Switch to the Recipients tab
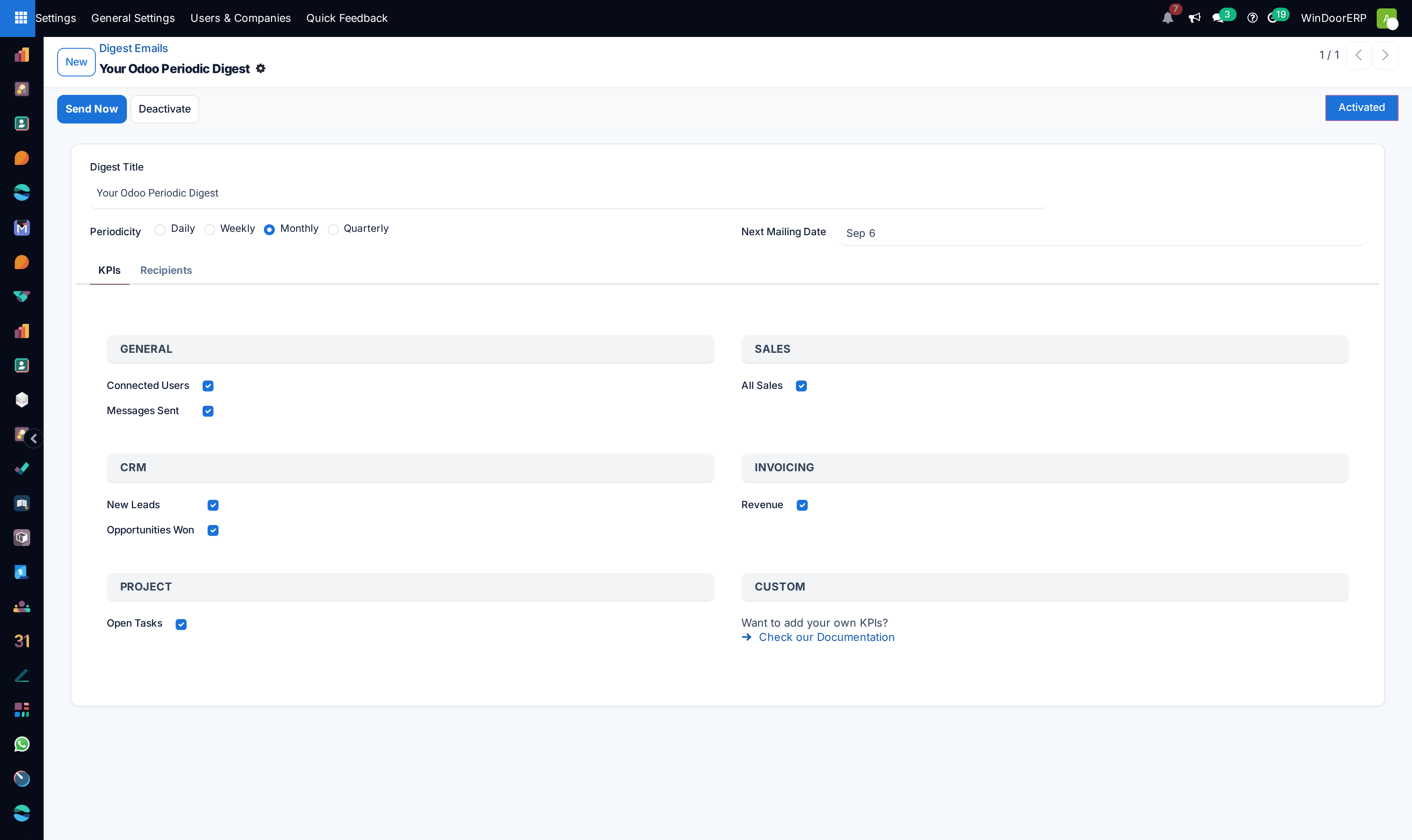This screenshot has width=1412, height=840. (x=166, y=270)
